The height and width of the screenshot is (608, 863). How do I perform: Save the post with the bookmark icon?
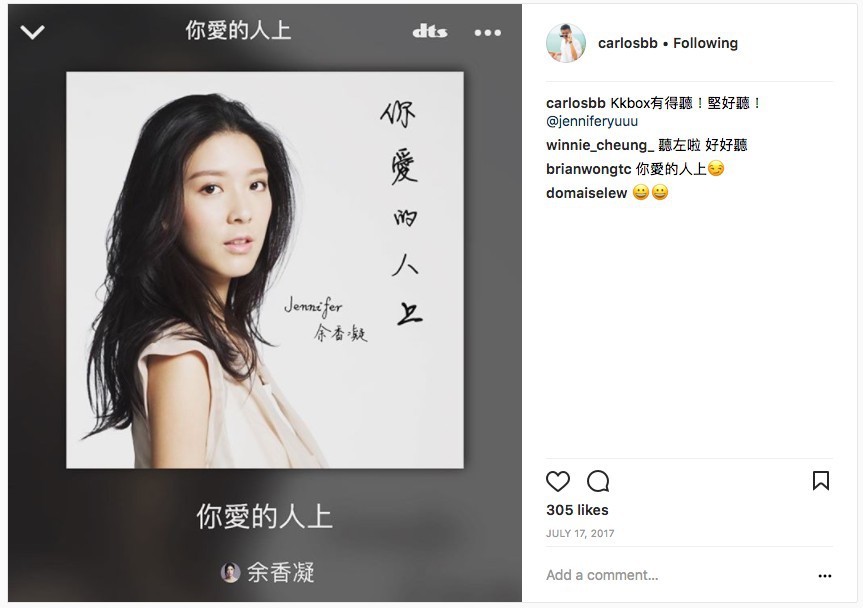(821, 480)
